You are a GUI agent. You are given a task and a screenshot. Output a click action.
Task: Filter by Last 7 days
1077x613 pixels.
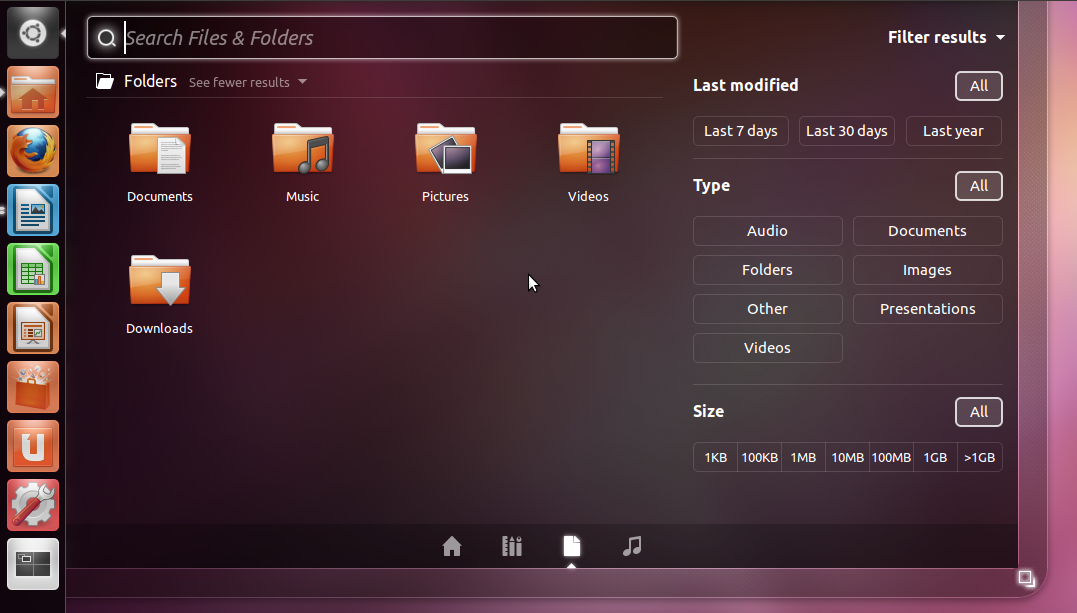[x=740, y=131]
